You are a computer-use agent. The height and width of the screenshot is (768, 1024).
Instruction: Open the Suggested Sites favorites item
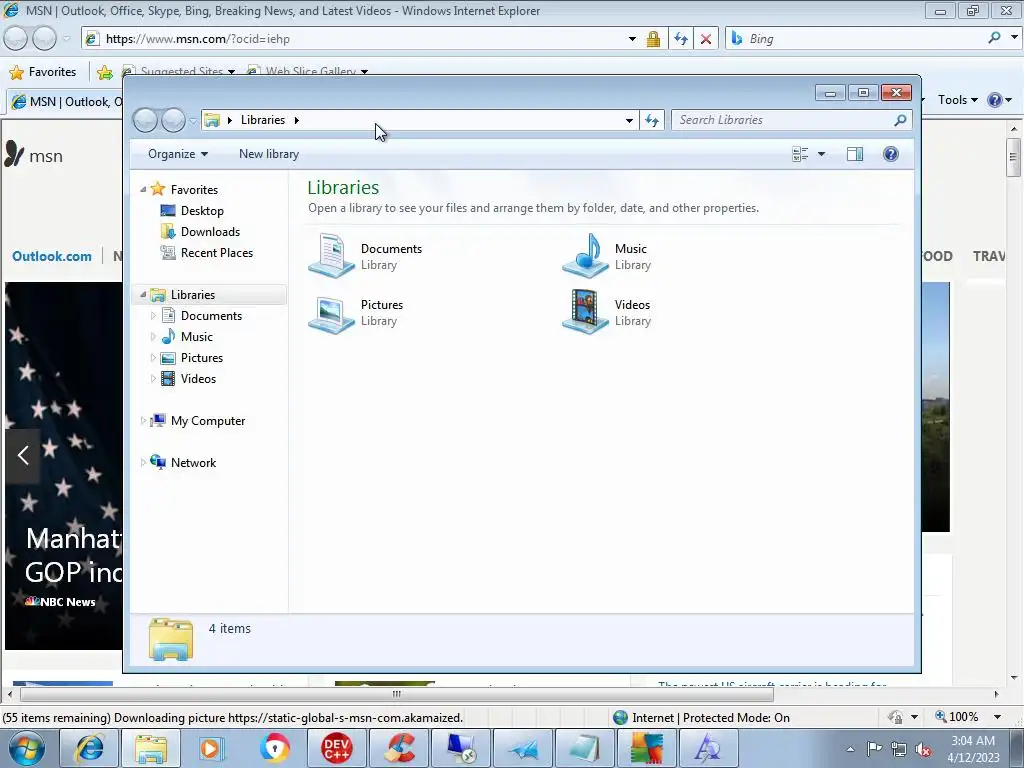click(x=179, y=72)
